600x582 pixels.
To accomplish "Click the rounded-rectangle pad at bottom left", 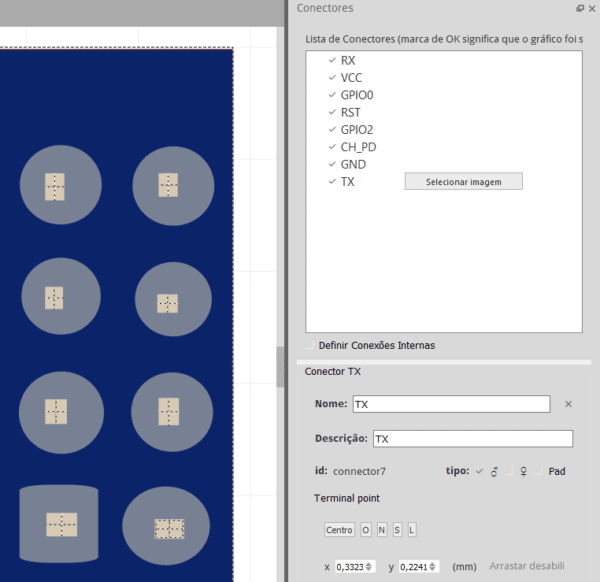I will click(59, 524).
